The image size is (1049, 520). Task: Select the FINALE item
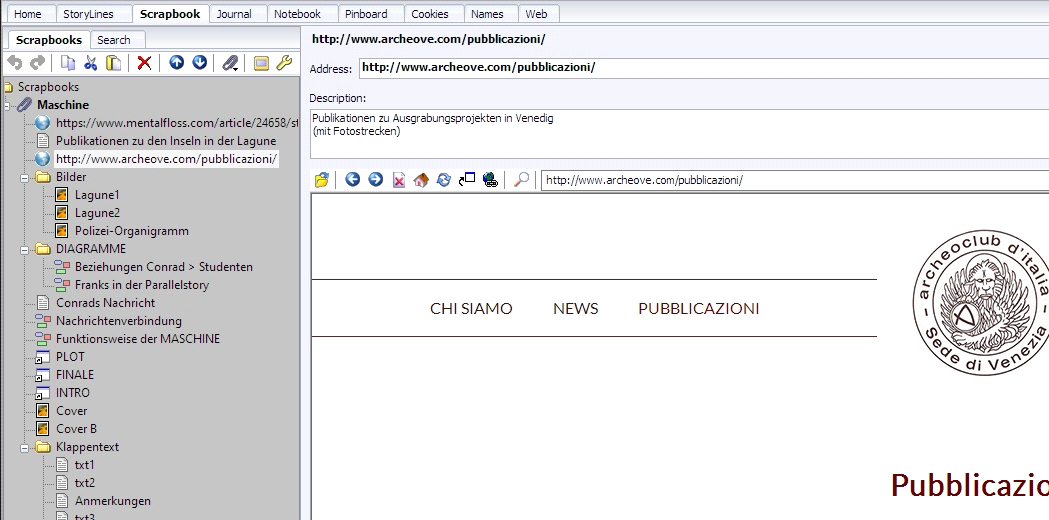pos(75,375)
